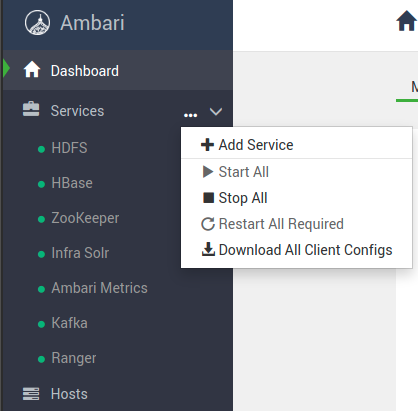Viewport: 418px width, 411px height.
Task: Click the download icon for client configs
Action: click(208, 249)
